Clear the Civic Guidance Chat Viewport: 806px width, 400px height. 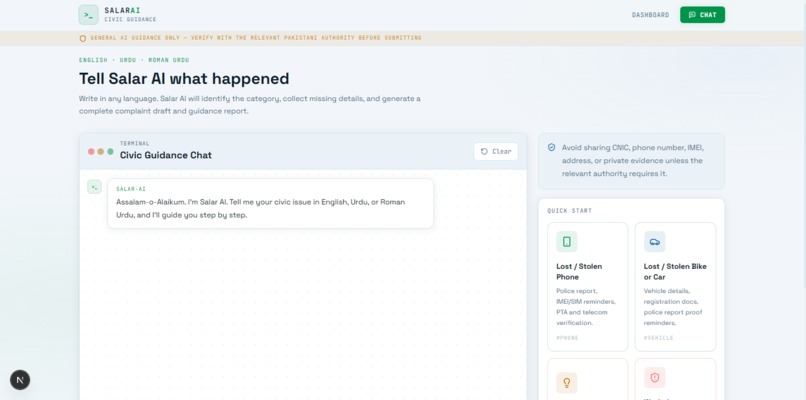[496, 151]
